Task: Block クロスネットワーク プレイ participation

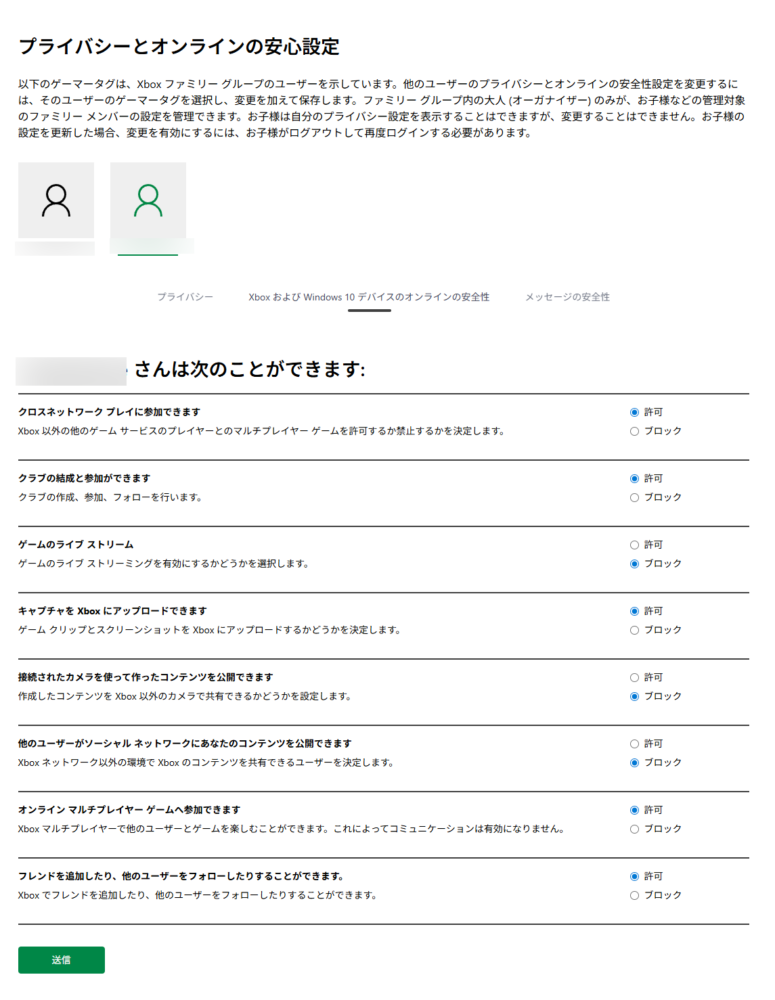Action: [x=634, y=431]
